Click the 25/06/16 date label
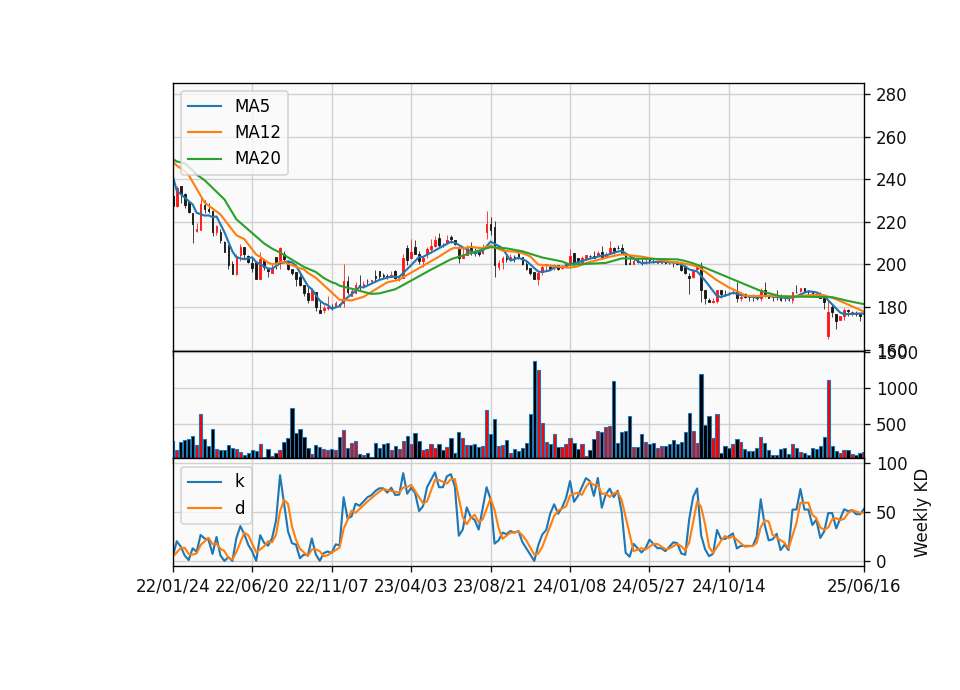The image size is (960, 690). pyautogui.click(x=864, y=586)
